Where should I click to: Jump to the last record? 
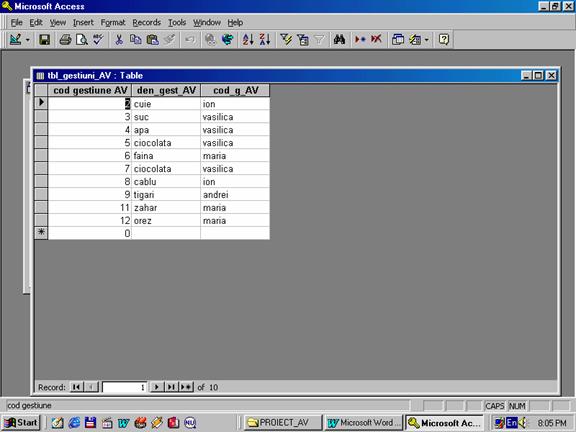171,387
